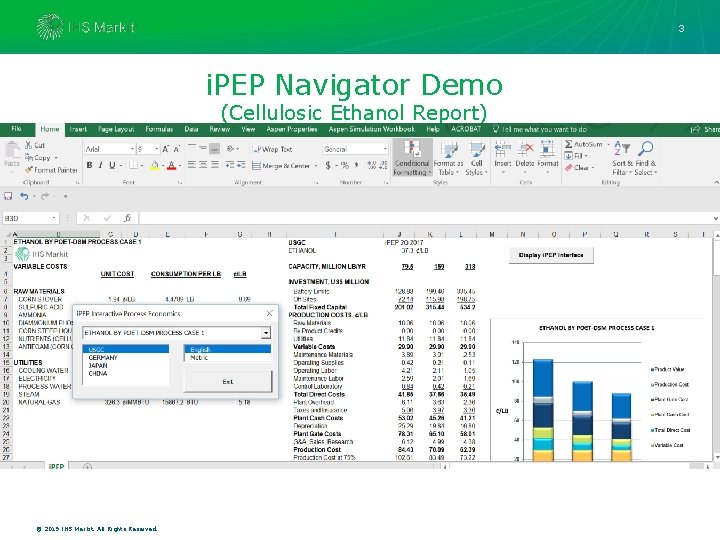Open Find & Select menu

click(646, 158)
